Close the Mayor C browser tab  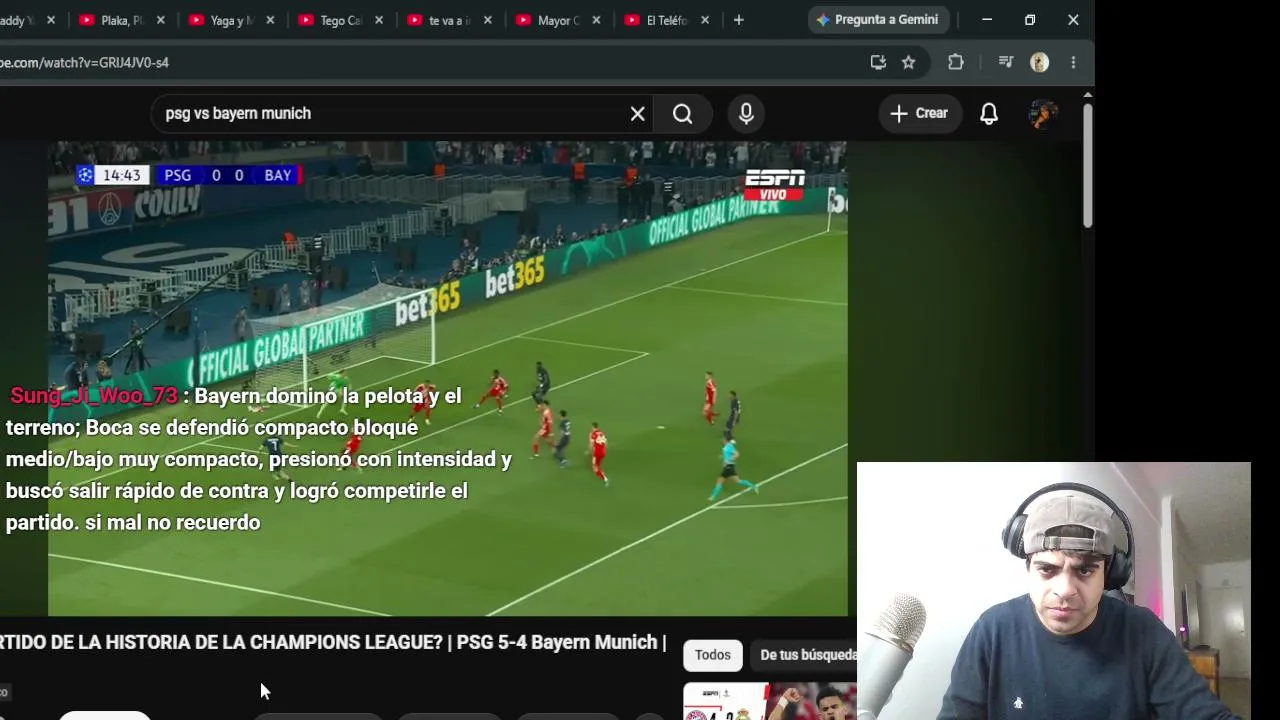pos(597,20)
